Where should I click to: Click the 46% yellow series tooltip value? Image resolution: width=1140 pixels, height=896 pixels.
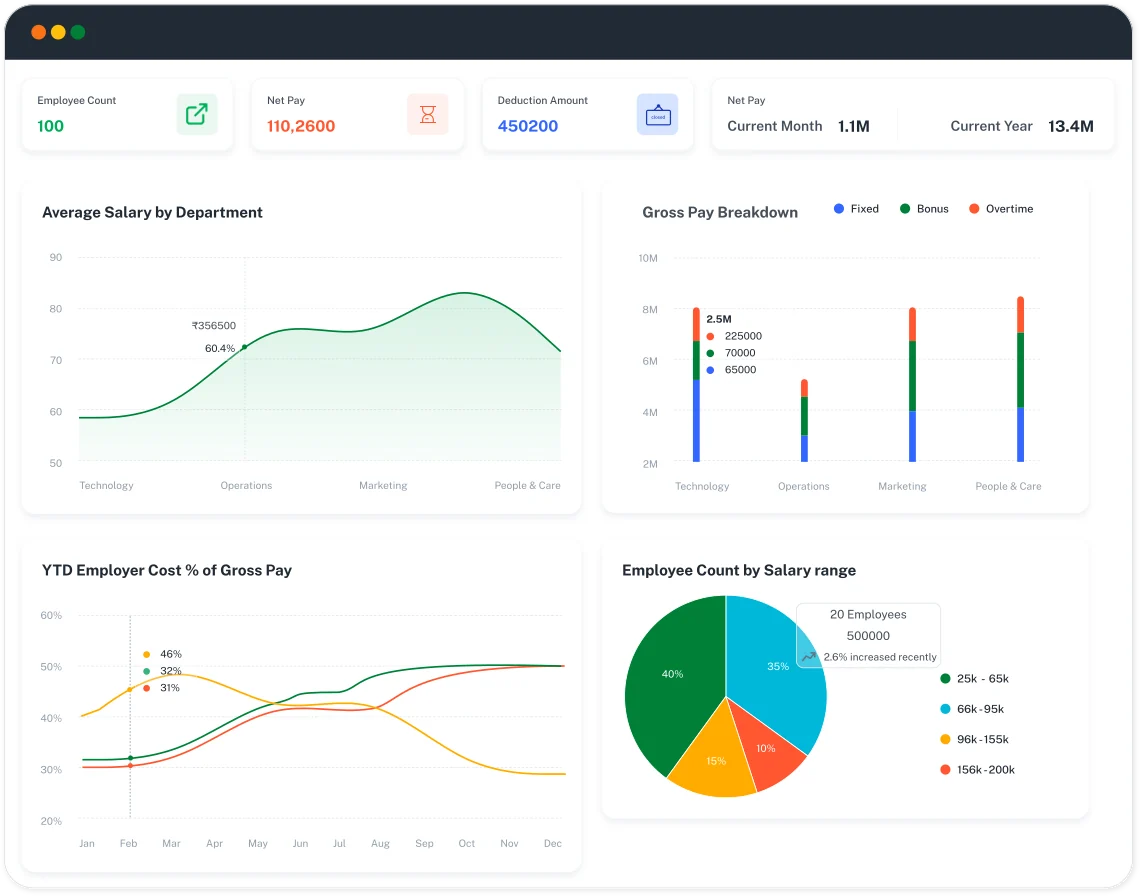[171, 655]
